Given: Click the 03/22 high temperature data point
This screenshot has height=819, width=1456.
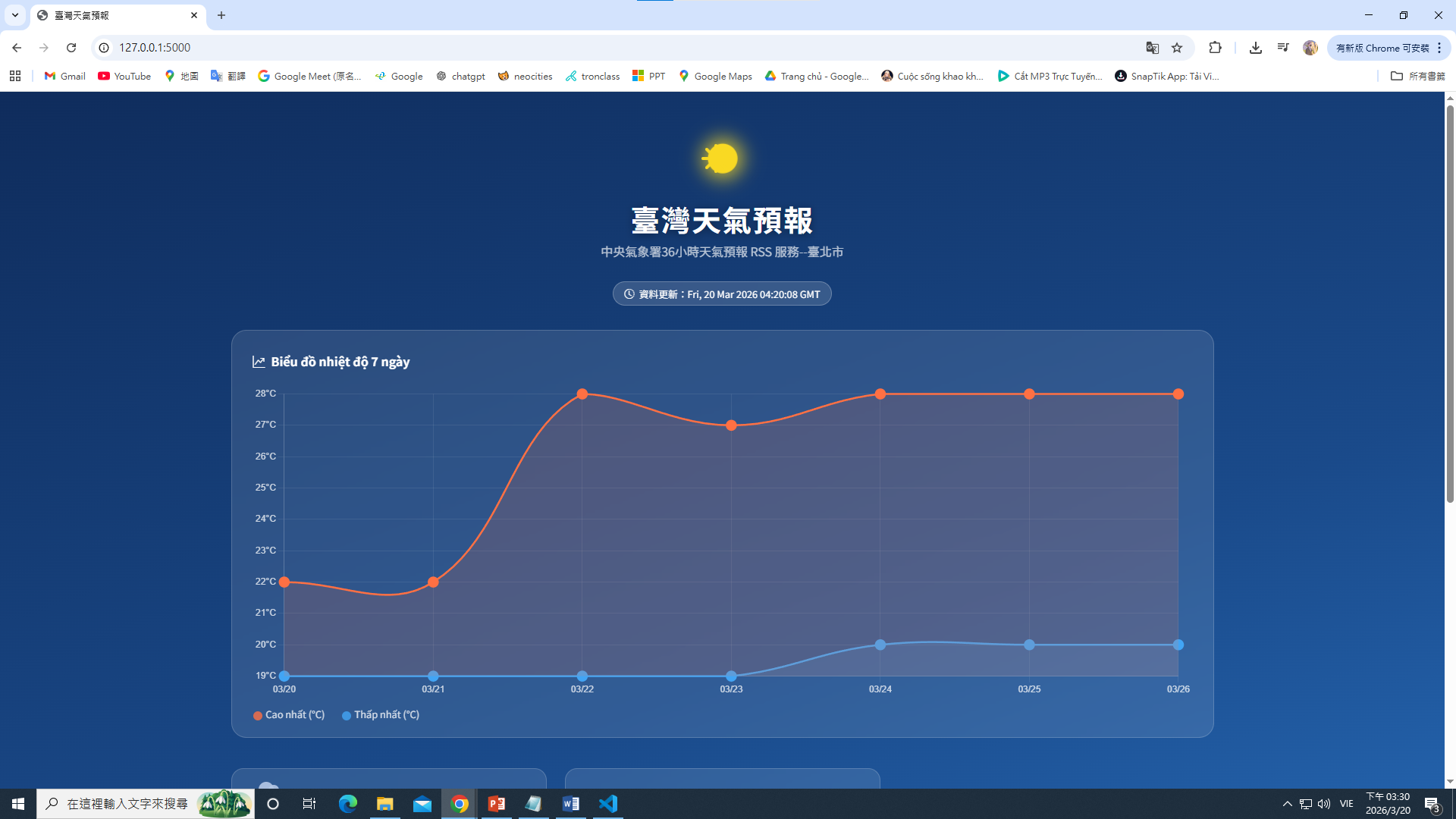Looking at the screenshot, I should pos(582,394).
